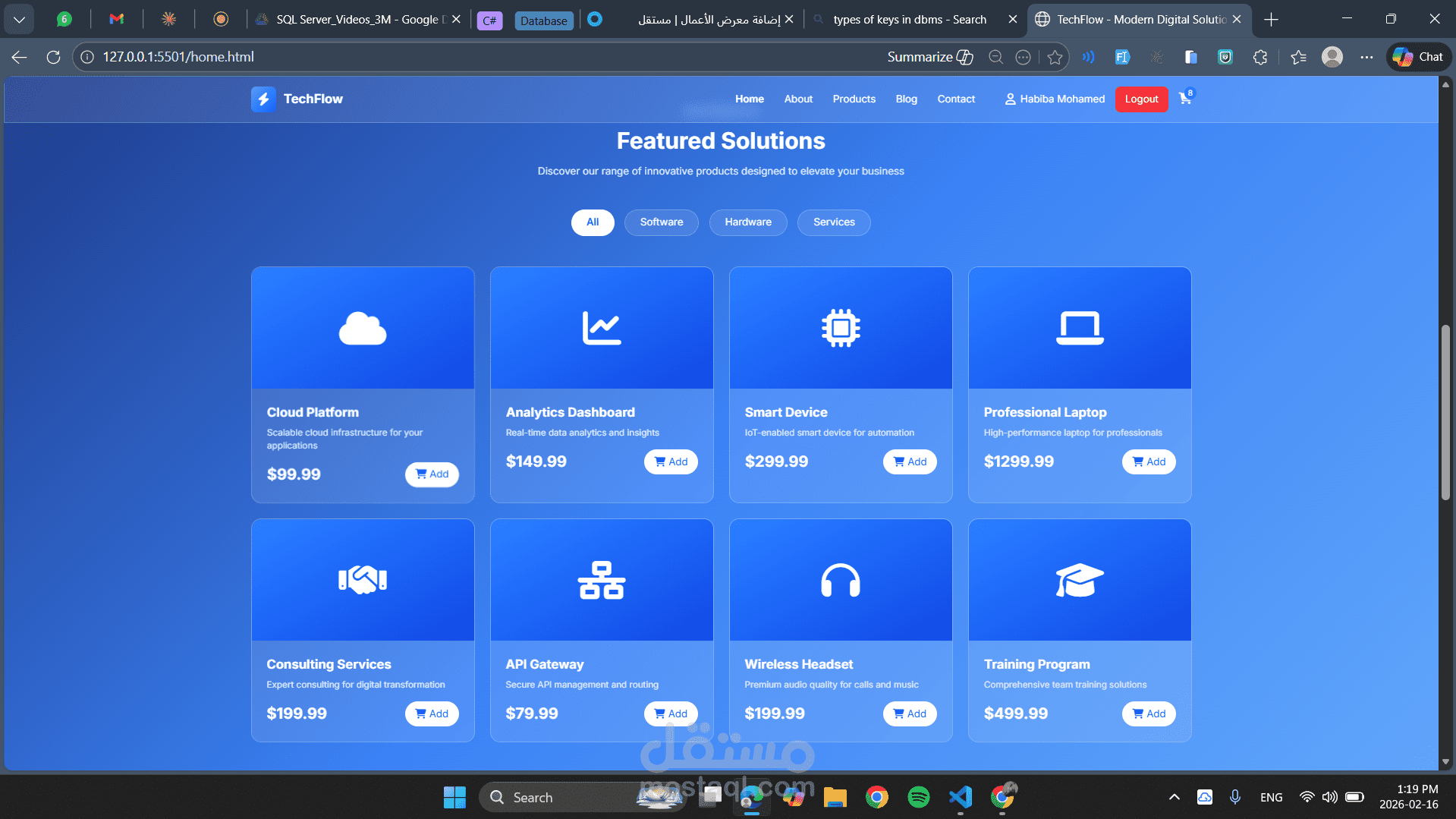Viewport: 1456px width, 819px height.
Task: Click the ENG language indicator
Action: (1271, 797)
